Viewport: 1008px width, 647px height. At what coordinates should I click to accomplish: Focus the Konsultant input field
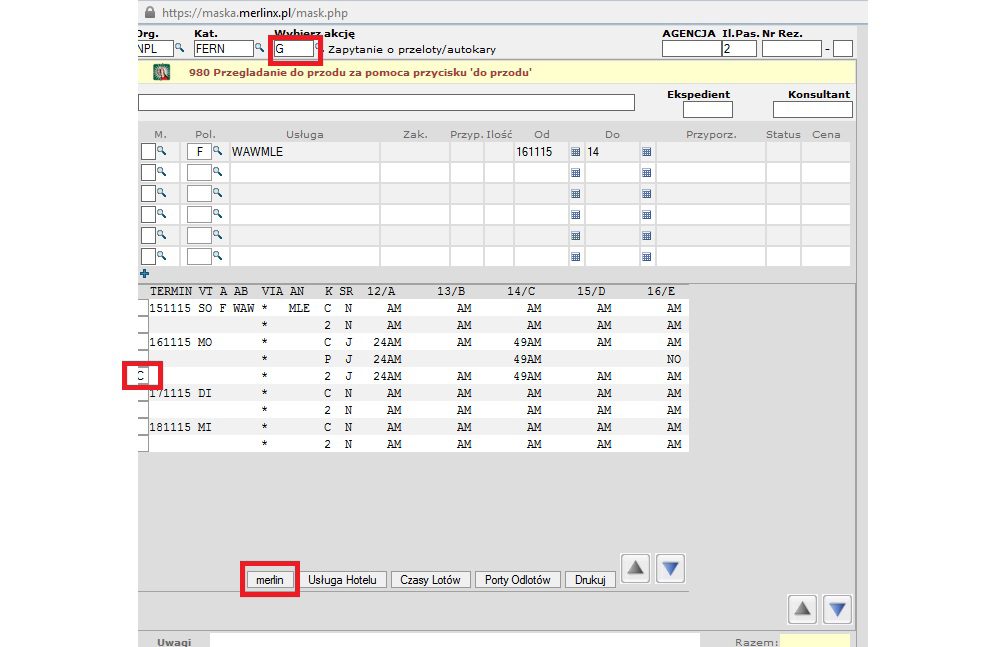tap(813, 110)
